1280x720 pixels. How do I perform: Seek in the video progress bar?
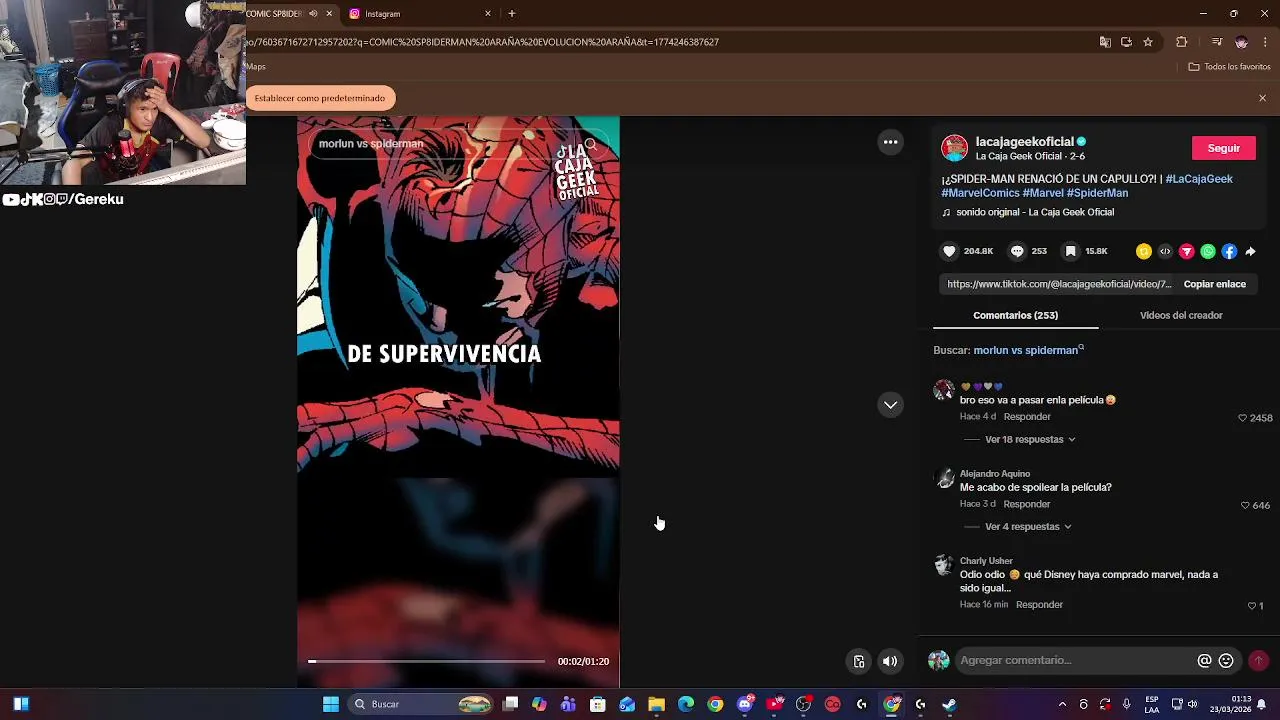pos(427,661)
